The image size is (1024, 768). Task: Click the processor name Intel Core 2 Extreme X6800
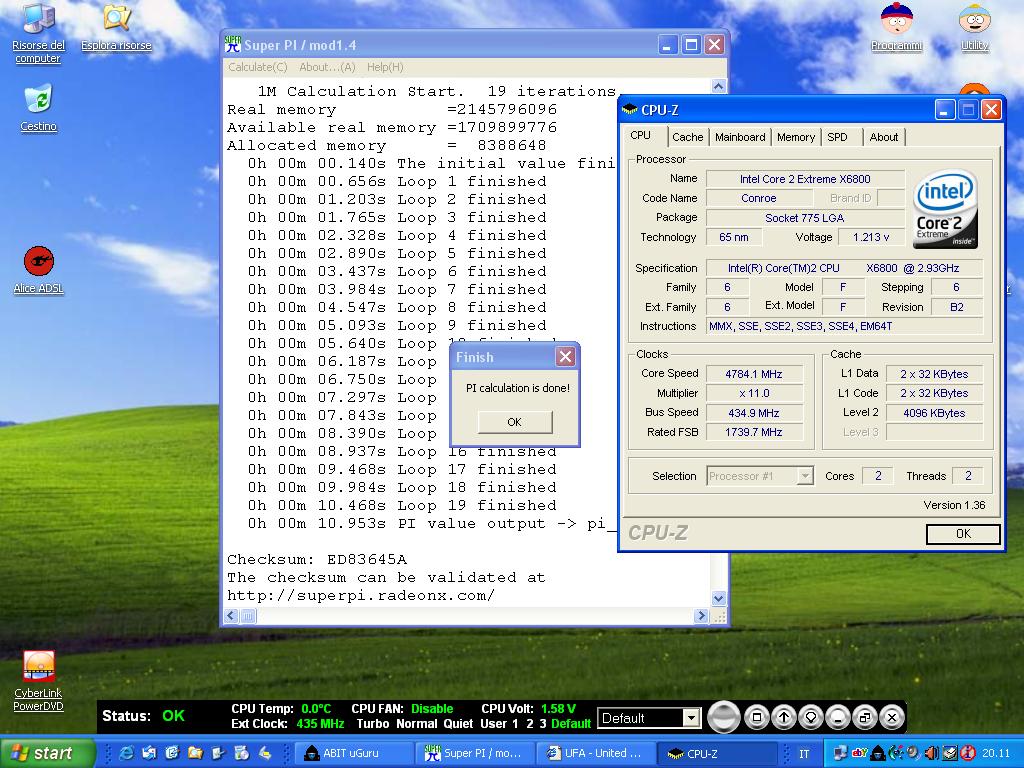pyautogui.click(x=805, y=179)
